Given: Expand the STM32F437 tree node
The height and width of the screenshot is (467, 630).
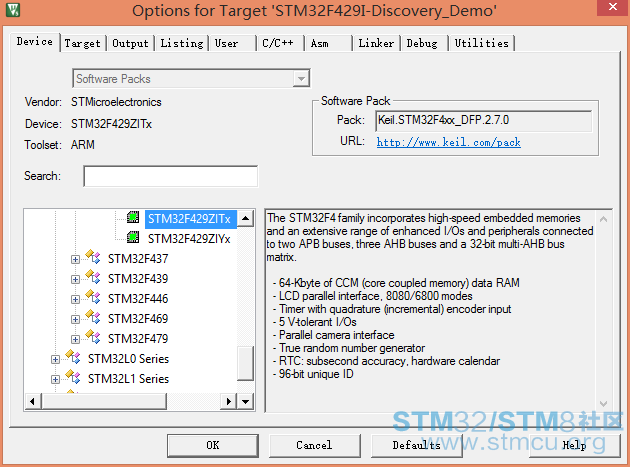Looking at the screenshot, I should pos(75,259).
